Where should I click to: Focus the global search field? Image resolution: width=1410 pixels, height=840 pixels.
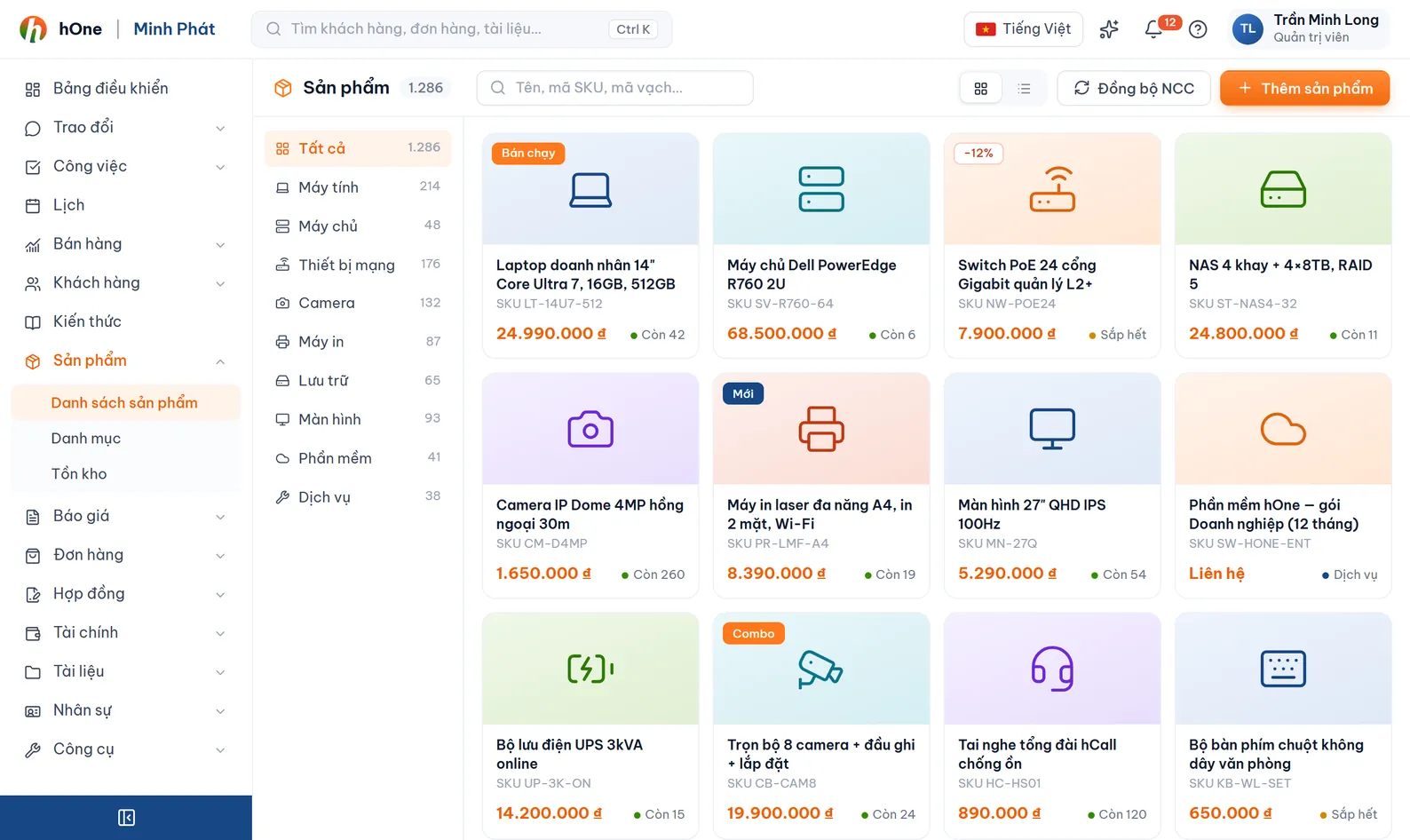point(462,29)
